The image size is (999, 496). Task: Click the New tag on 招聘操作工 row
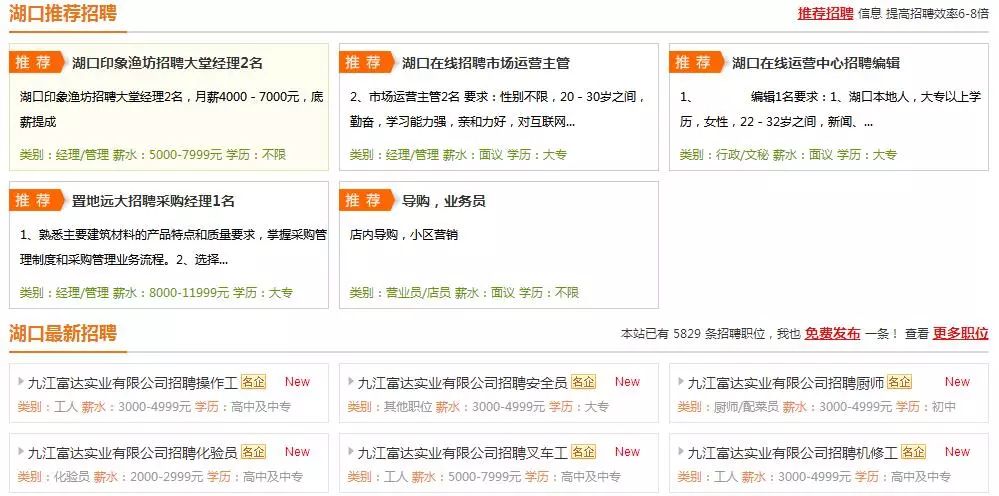click(x=297, y=382)
